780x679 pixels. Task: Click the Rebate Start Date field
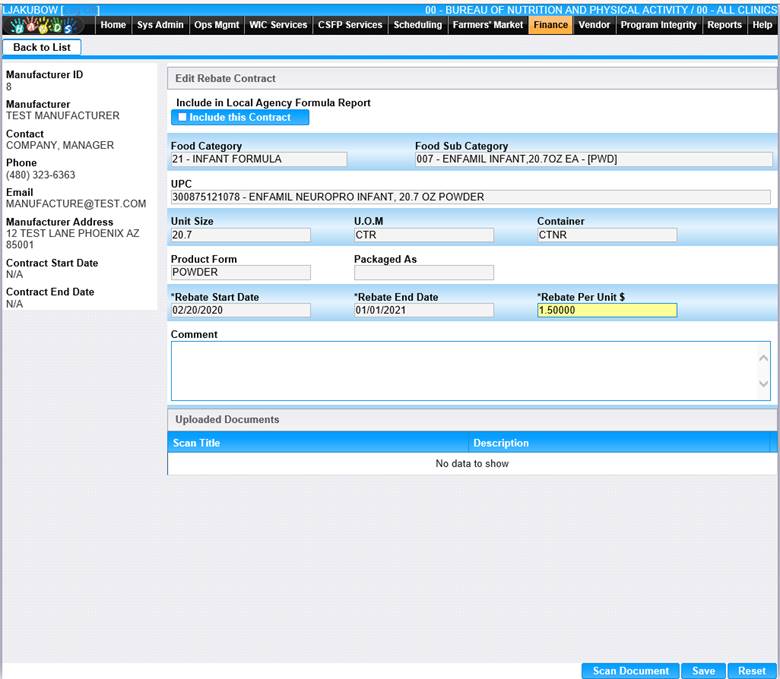click(241, 310)
